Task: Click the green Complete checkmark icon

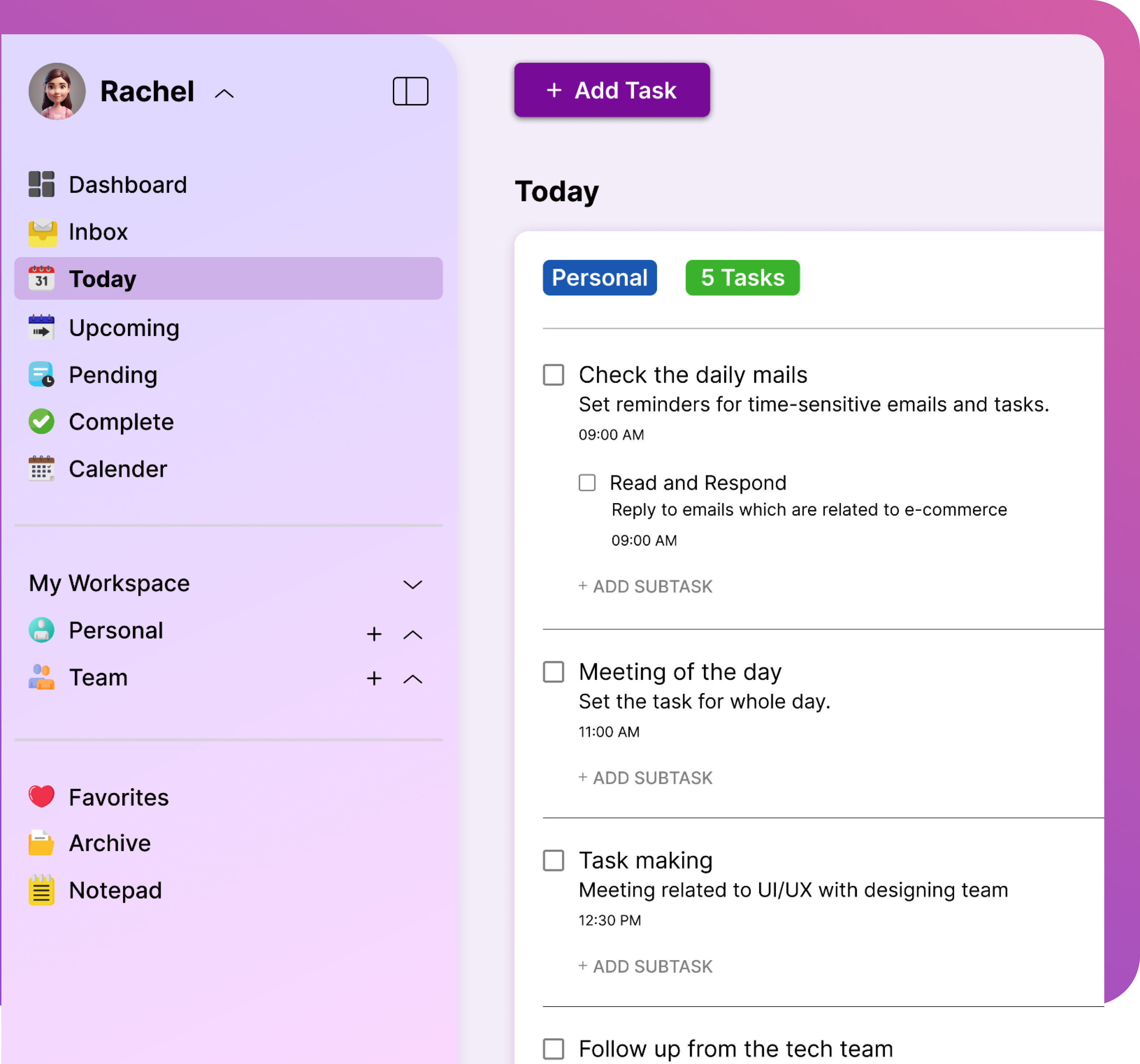Action: (x=41, y=421)
